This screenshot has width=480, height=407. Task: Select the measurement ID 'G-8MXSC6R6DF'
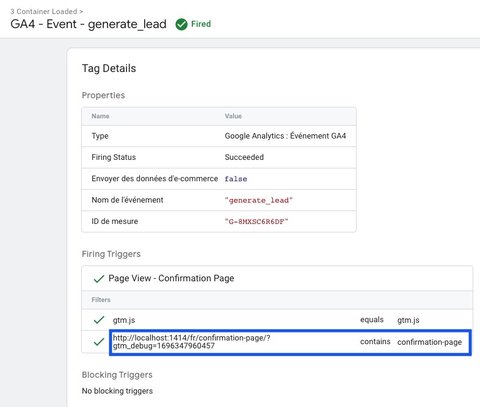[256, 222]
